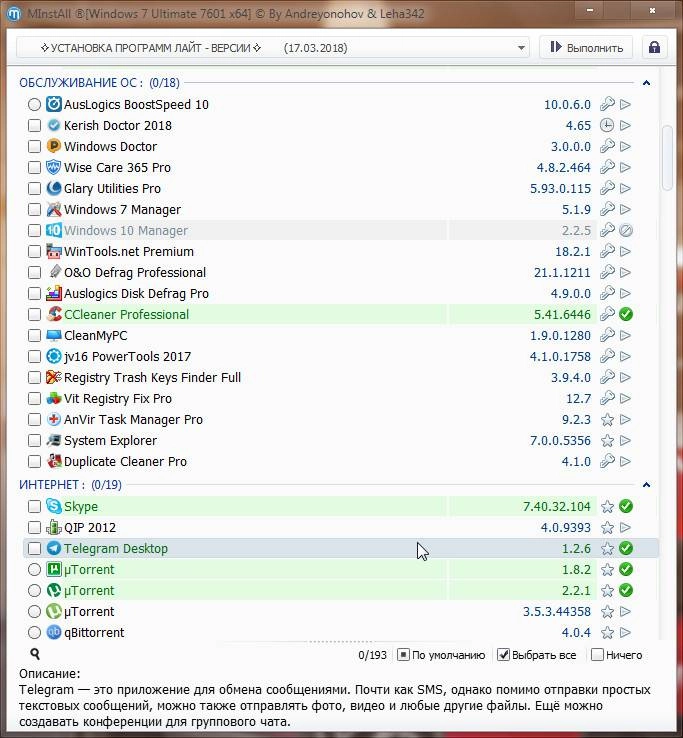Click star icon for System Explorer
Screen dimensions: 683x738
pos(607,441)
